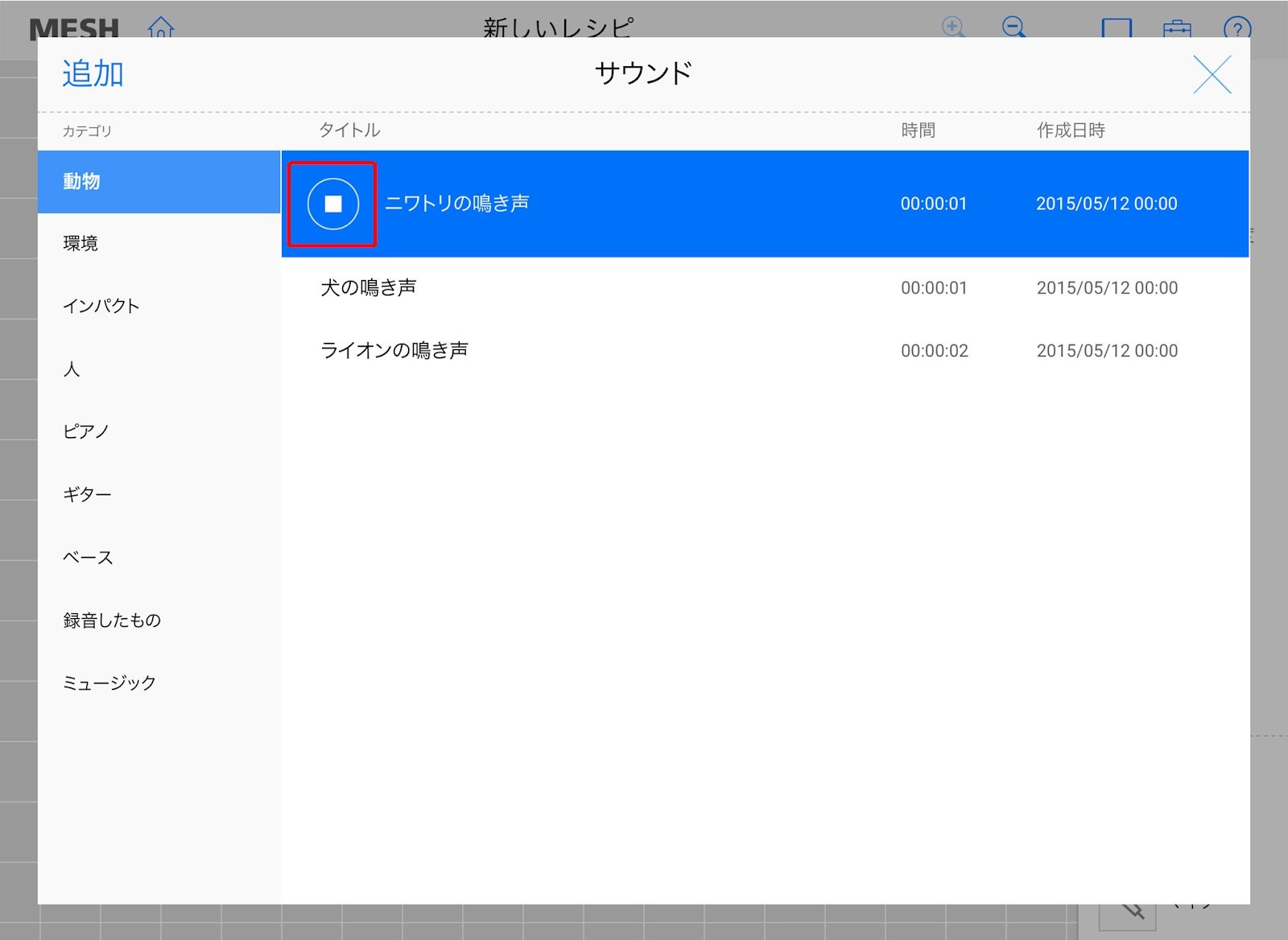This screenshot has height=940, width=1288.
Task: Click the help question mark icon
Action: [1237, 28]
